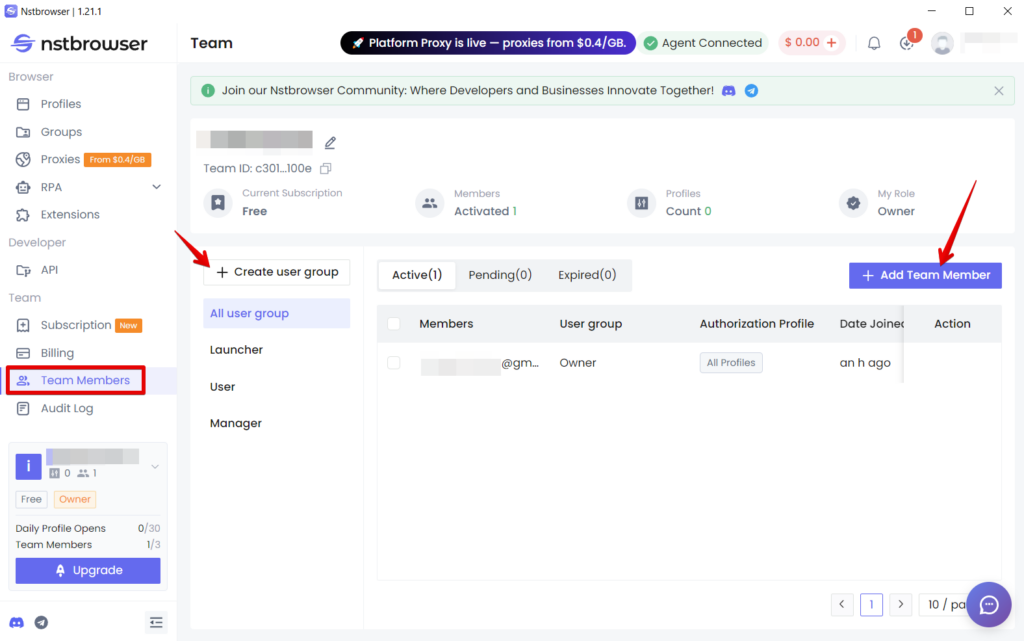
Task: Click the Owner tag in sidebar card
Action: pyautogui.click(x=75, y=499)
